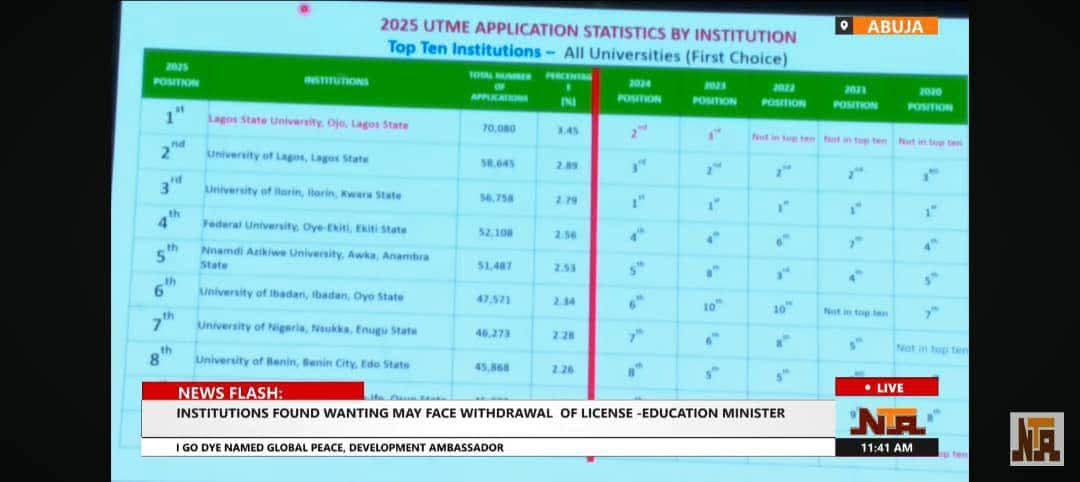The image size is (1080, 482).
Task: Select the Lagos State University row name
Action: click(x=308, y=123)
